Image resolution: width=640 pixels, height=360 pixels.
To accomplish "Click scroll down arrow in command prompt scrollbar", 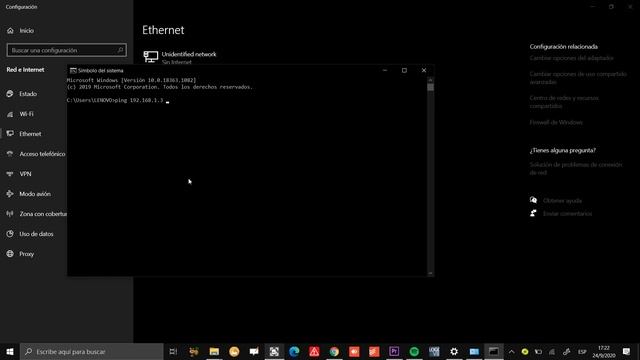I will 431,273.
